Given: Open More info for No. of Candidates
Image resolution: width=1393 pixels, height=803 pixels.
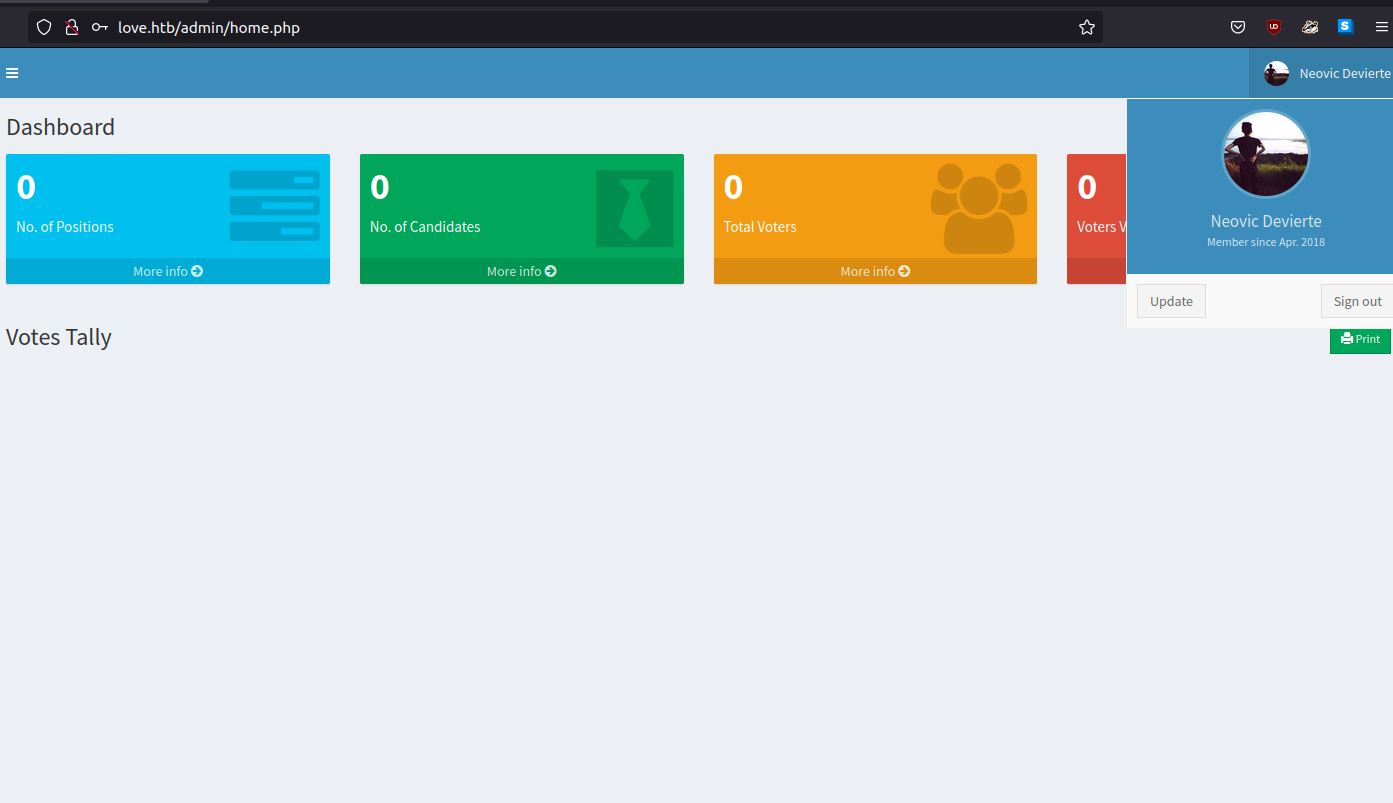Looking at the screenshot, I should point(521,271).
